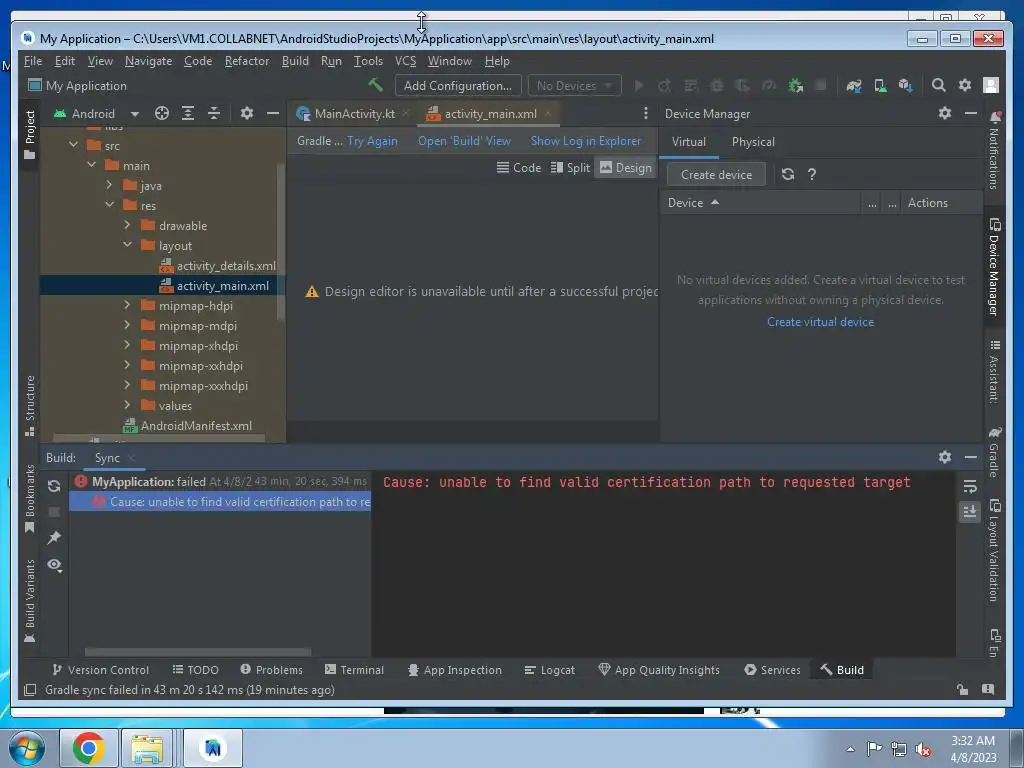Click the user account avatar icon
Image resolution: width=1024 pixels, height=768 pixels.
[x=991, y=85]
